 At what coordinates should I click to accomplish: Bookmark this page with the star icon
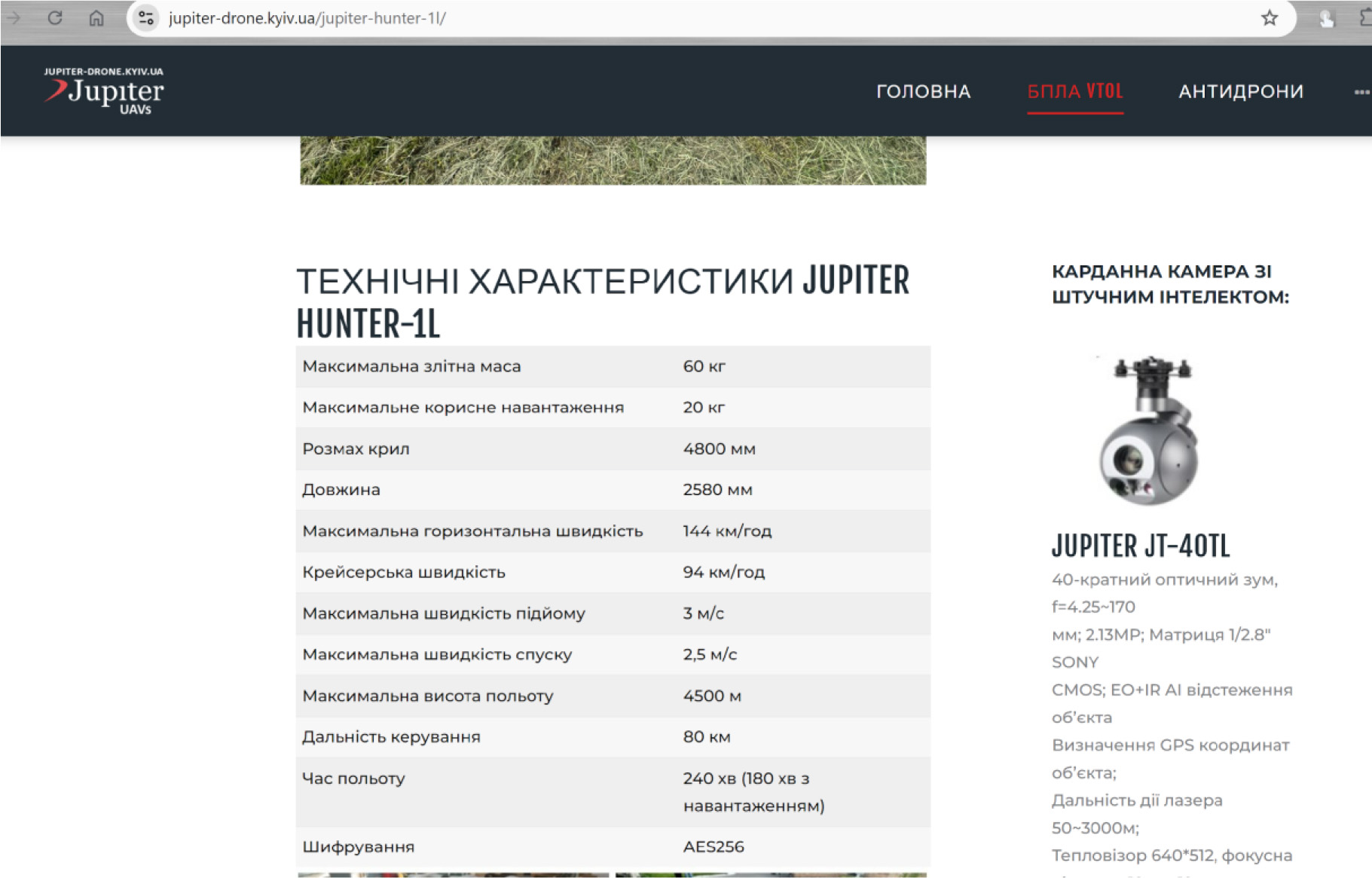pyautogui.click(x=1270, y=18)
